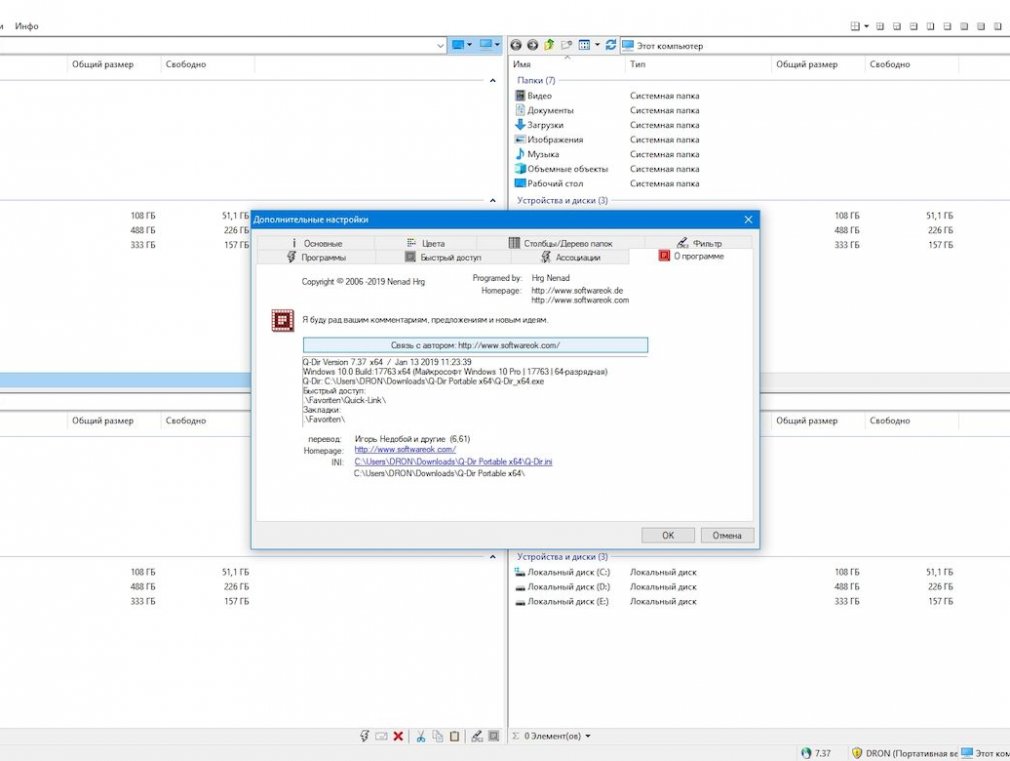
Task: Select the Видео folder icon
Action: [520, 95]
